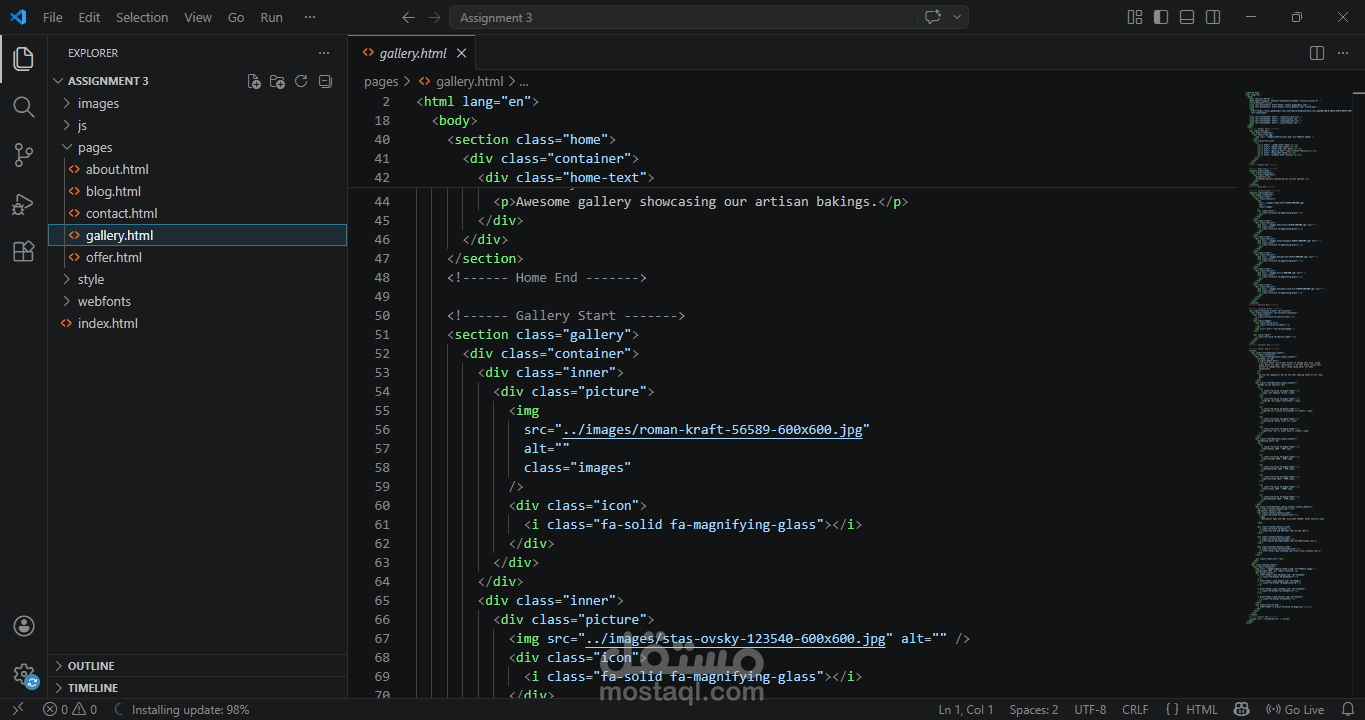This screenshot has height=720, width=1365.
Task: Click the New File icon in Explorer
Action: point(254,81)
